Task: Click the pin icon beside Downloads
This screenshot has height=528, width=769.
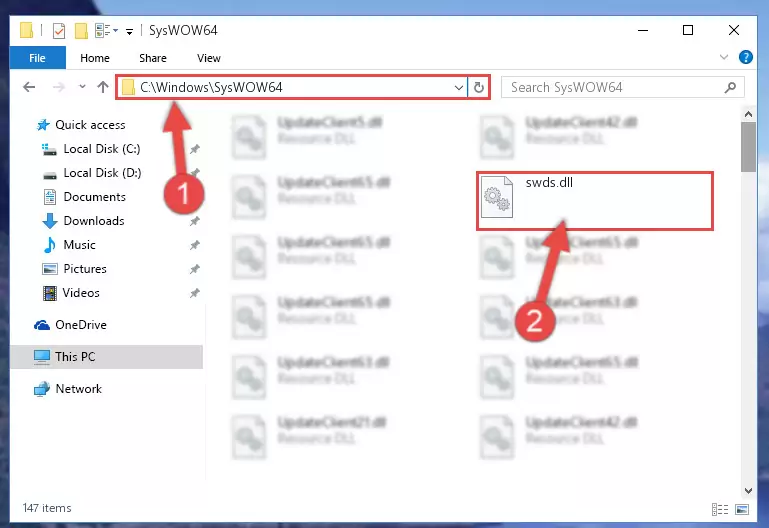Action: (195, 221)
